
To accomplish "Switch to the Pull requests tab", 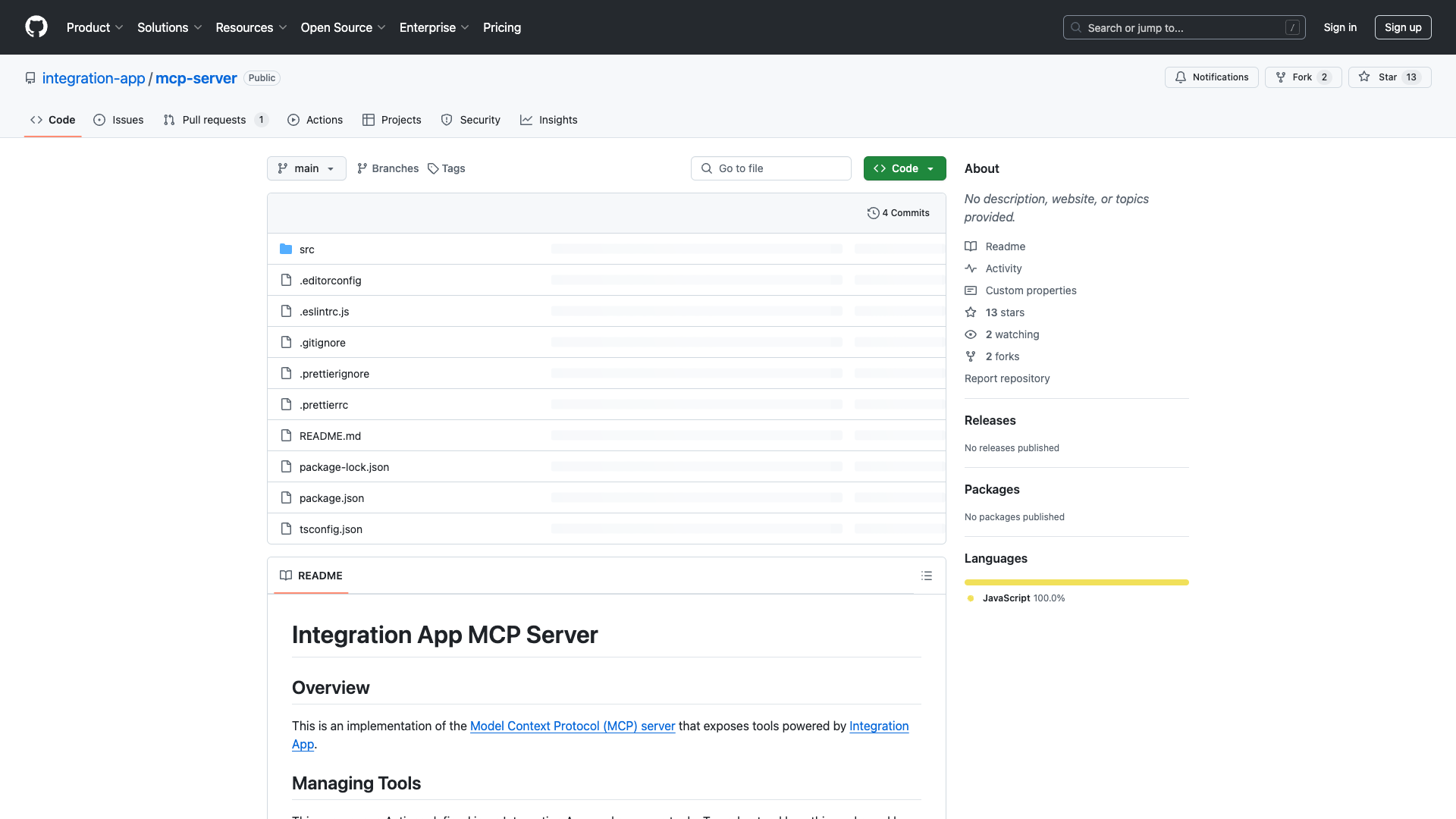I will click(x=215, y=120).
